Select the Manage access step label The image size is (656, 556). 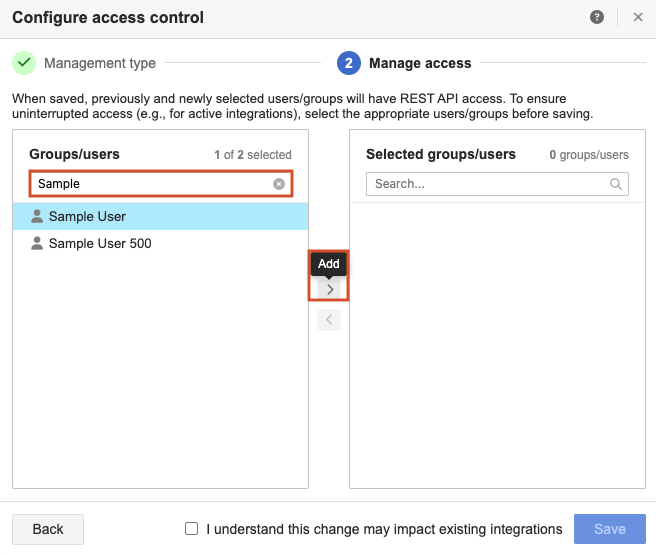click(420, 63)
